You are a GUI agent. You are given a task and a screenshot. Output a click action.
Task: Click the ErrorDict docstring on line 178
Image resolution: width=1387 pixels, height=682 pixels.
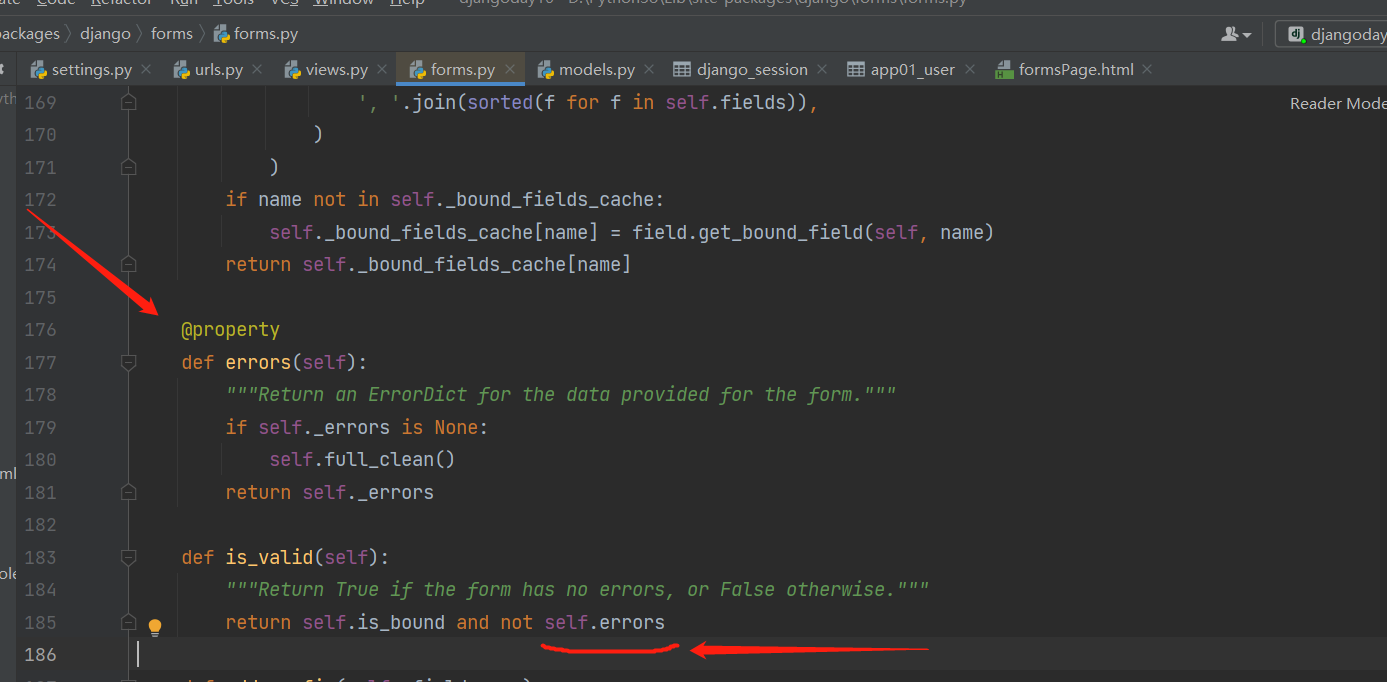(561, 395)
